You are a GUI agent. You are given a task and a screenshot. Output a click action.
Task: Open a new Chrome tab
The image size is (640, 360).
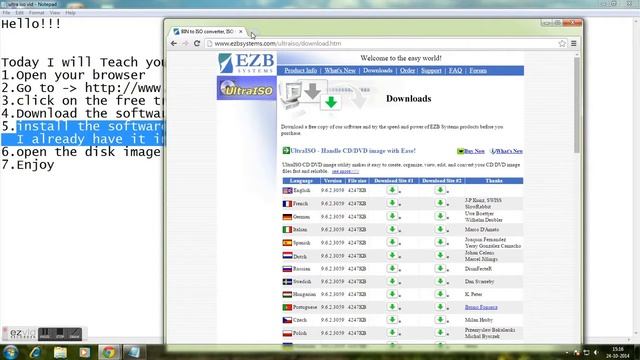254,32
